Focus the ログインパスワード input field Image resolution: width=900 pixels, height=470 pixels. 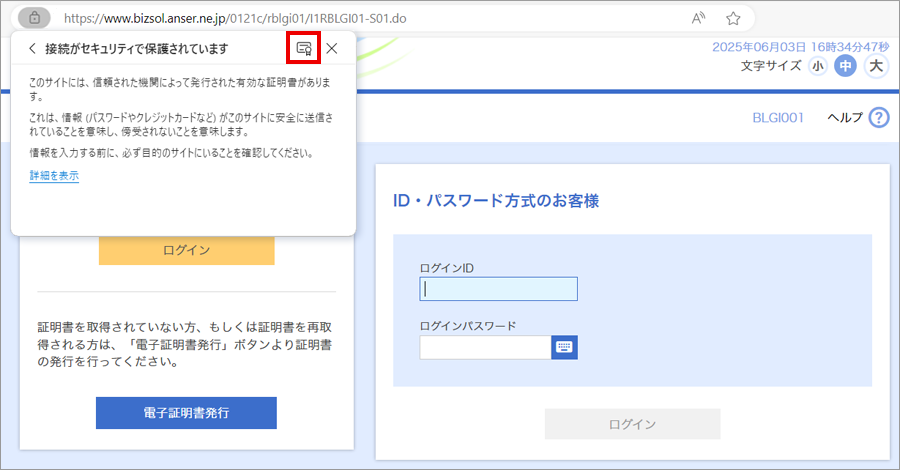pyautogui.click(x=485, y=347)
